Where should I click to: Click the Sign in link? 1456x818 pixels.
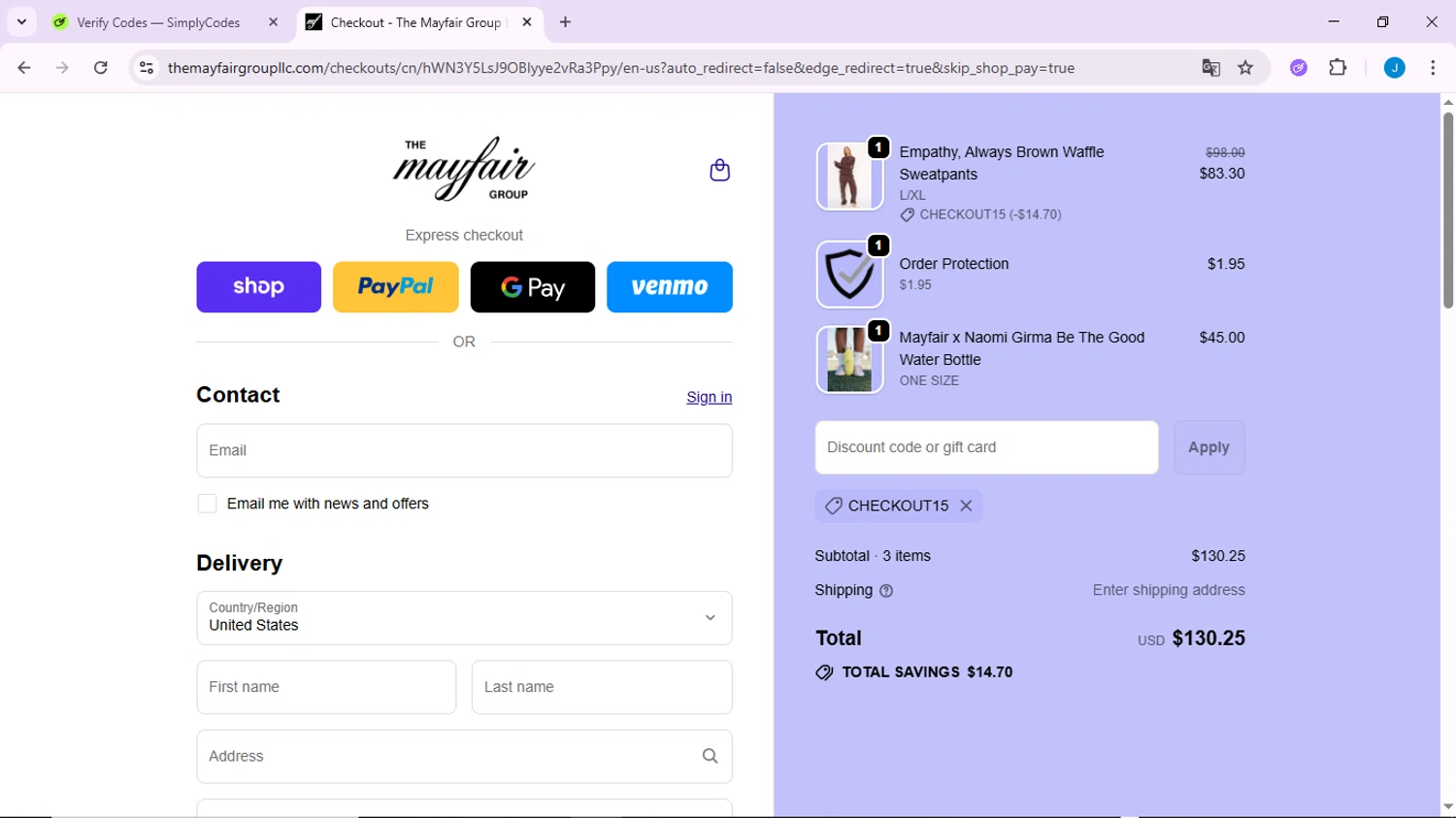click(709, 397)
